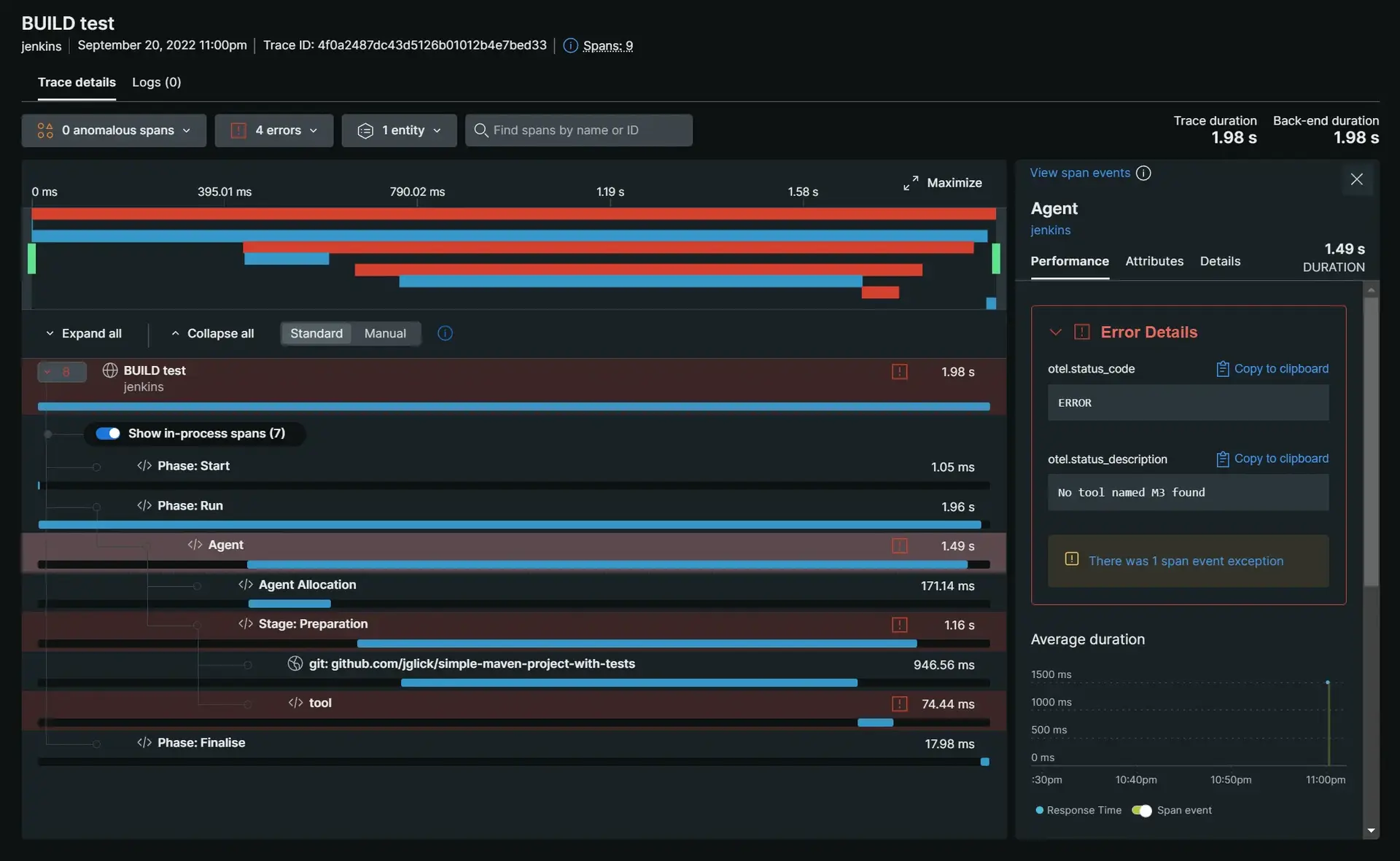Click the Maximize expand arrows icon
Screen dimensions: 1400x861
911,183
